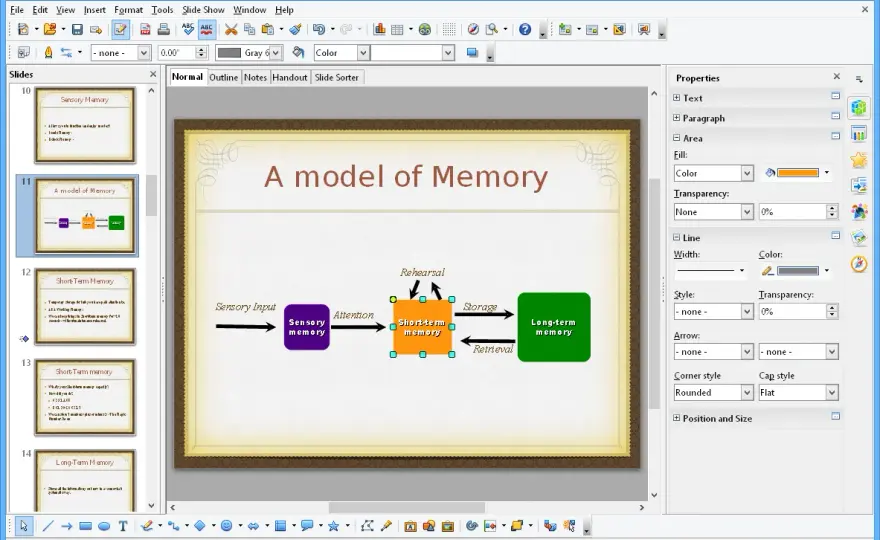Open the Format menu
The image size is (880, 540).
click(129, 10)
